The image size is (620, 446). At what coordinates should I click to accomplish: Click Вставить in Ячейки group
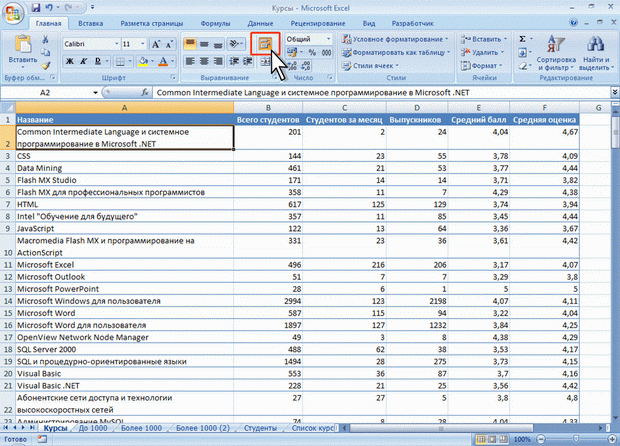coord(483,39)
